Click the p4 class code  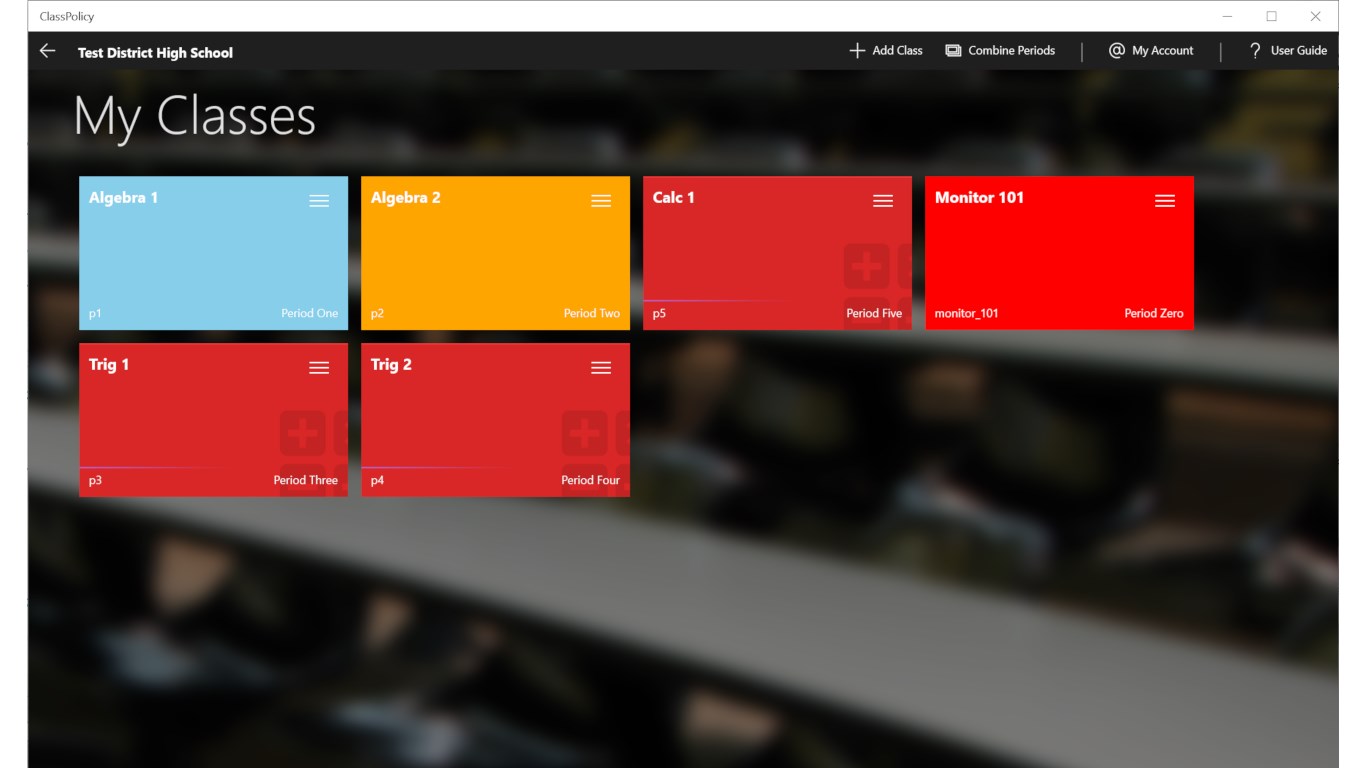tap(377, 481)
